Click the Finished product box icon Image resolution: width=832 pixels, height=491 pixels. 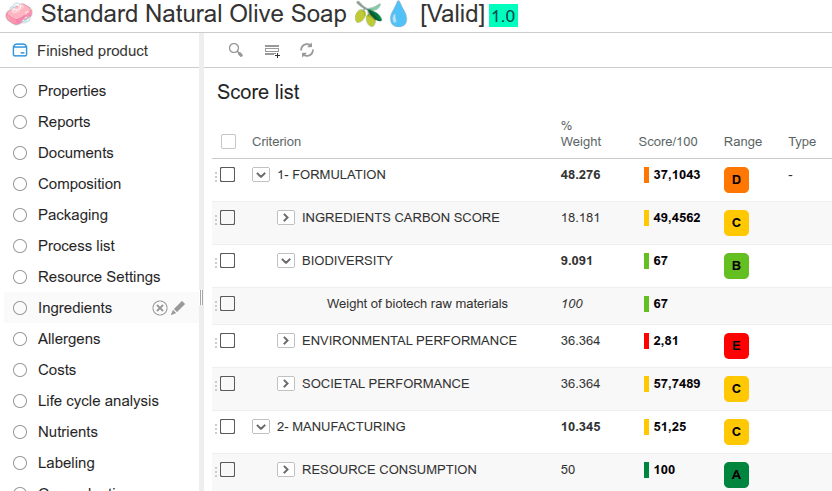[x=20, y=51]
